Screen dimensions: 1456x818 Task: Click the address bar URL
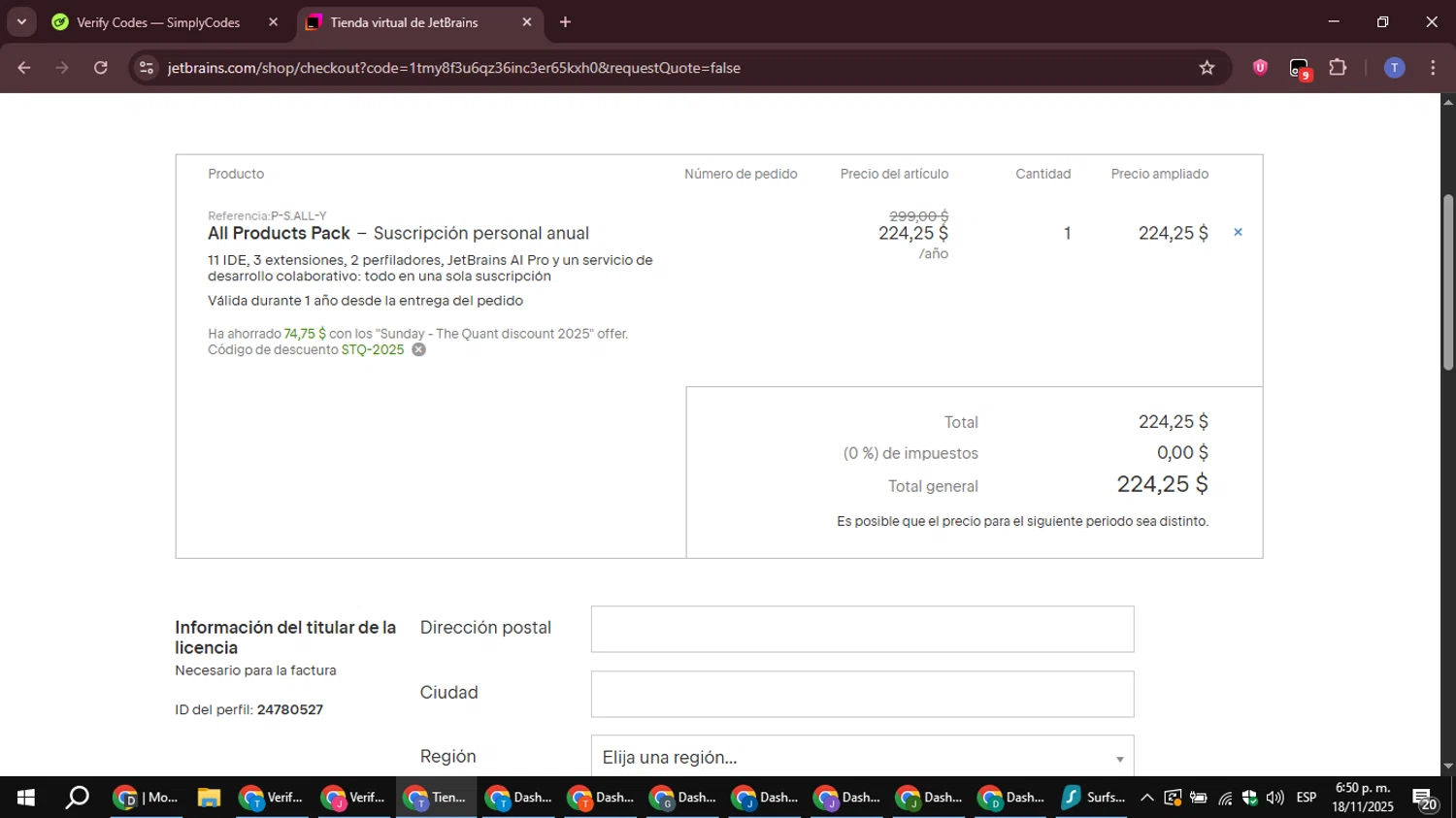[453, 68]
